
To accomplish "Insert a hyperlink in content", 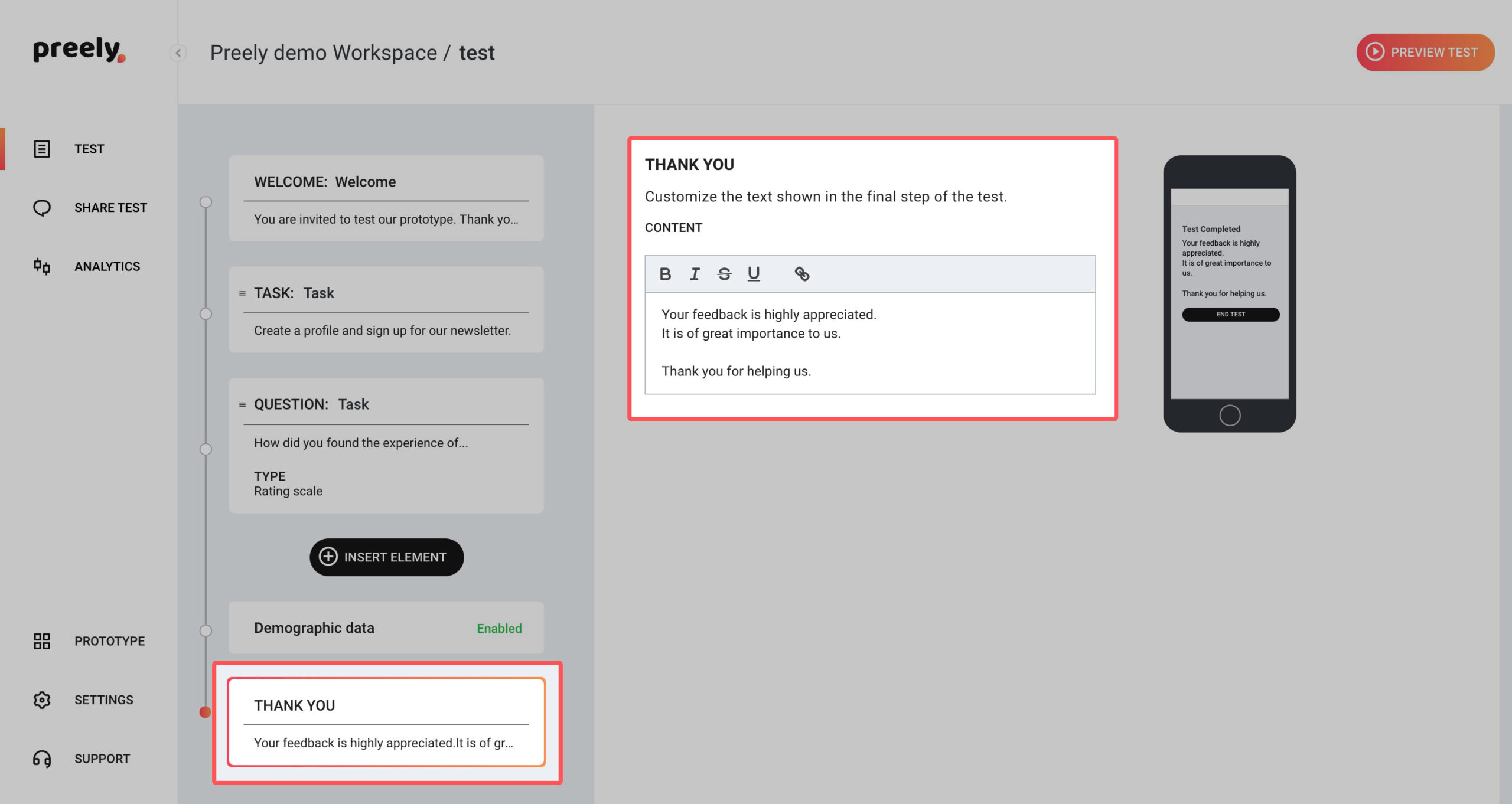I will click(801, 274).
